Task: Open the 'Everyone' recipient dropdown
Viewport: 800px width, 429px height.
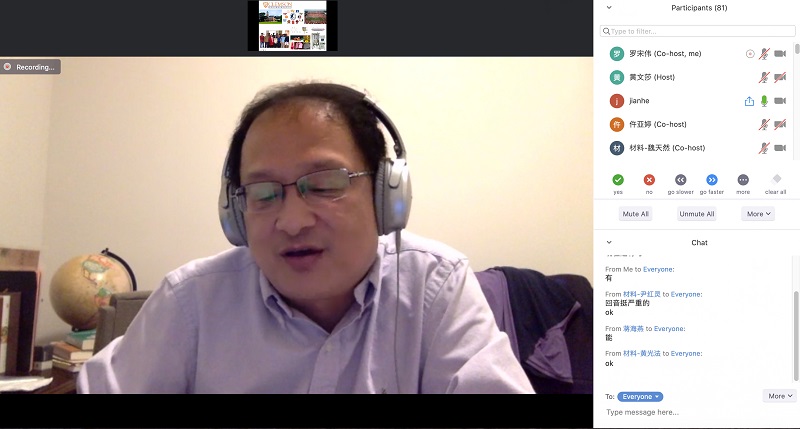Action: click(640, 396)
